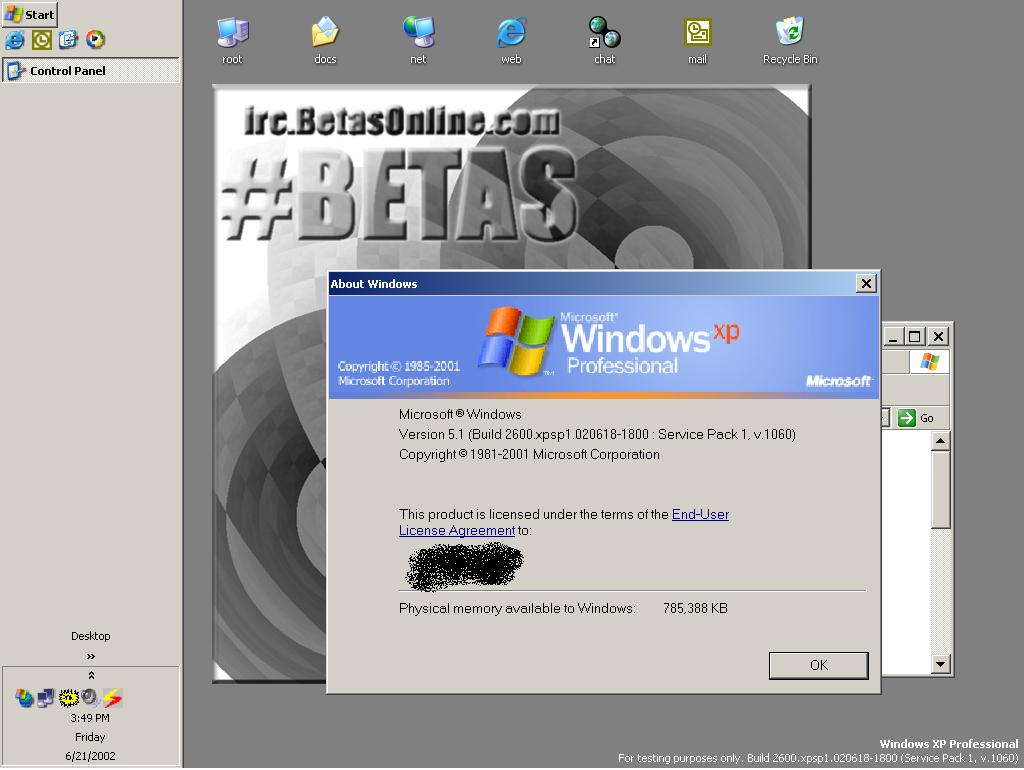The image size is (1024, 770).
Task: Click the Version 5.1 build text
Action: [x=597, y=434]
